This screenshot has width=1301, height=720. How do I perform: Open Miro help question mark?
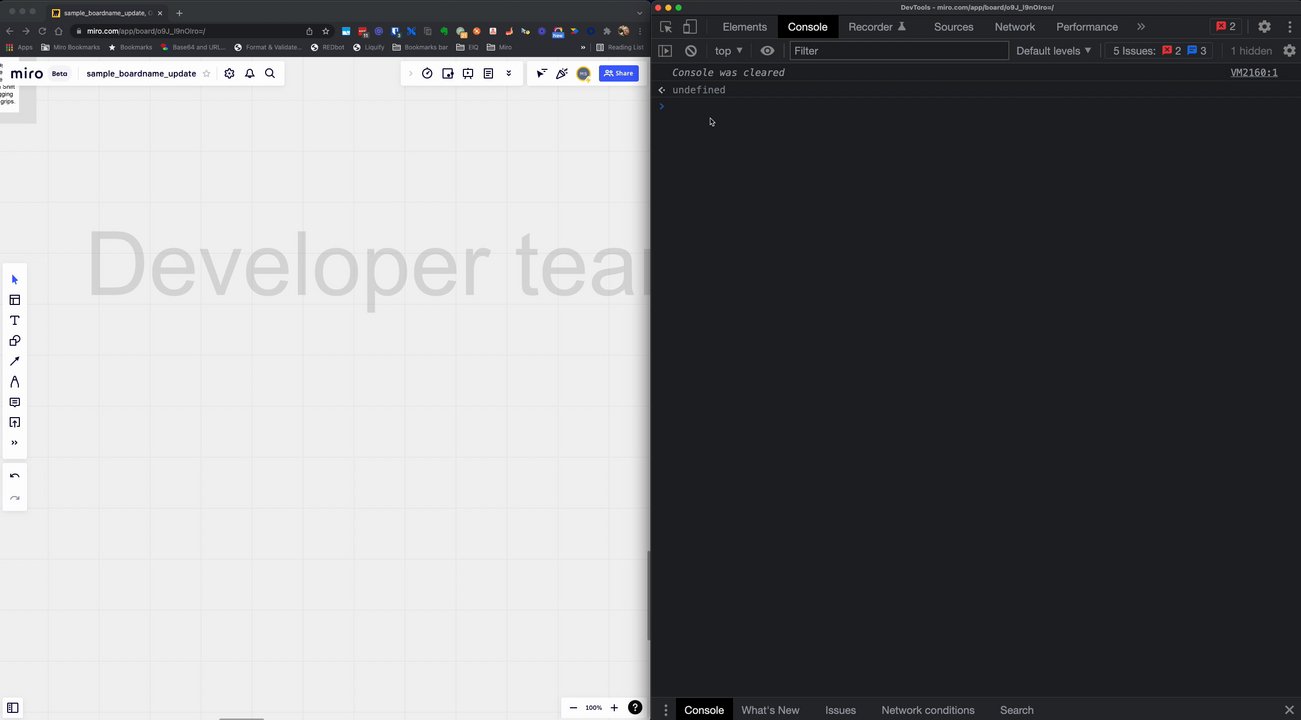coord(635,708)
